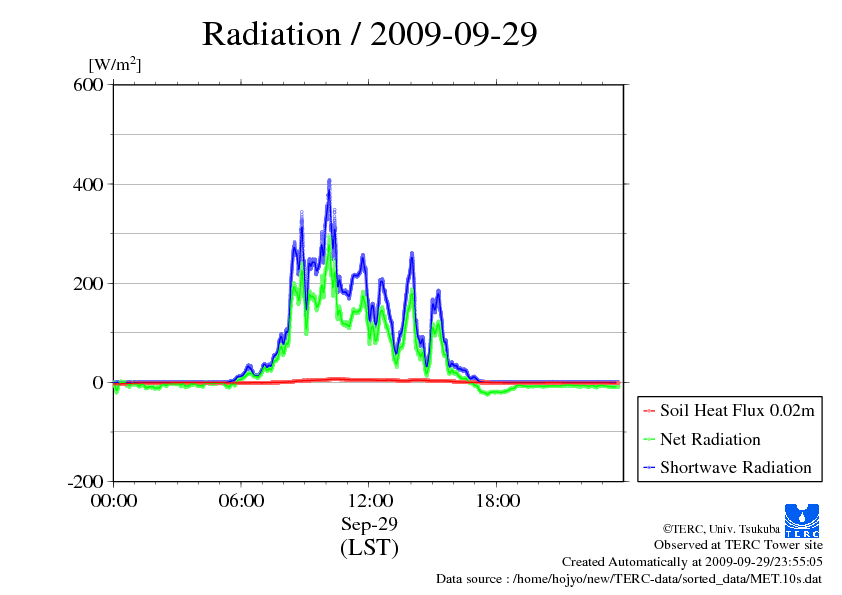Click the blue TERC logo icon
Screen dimensions: 842x595
tap(802, 521)
